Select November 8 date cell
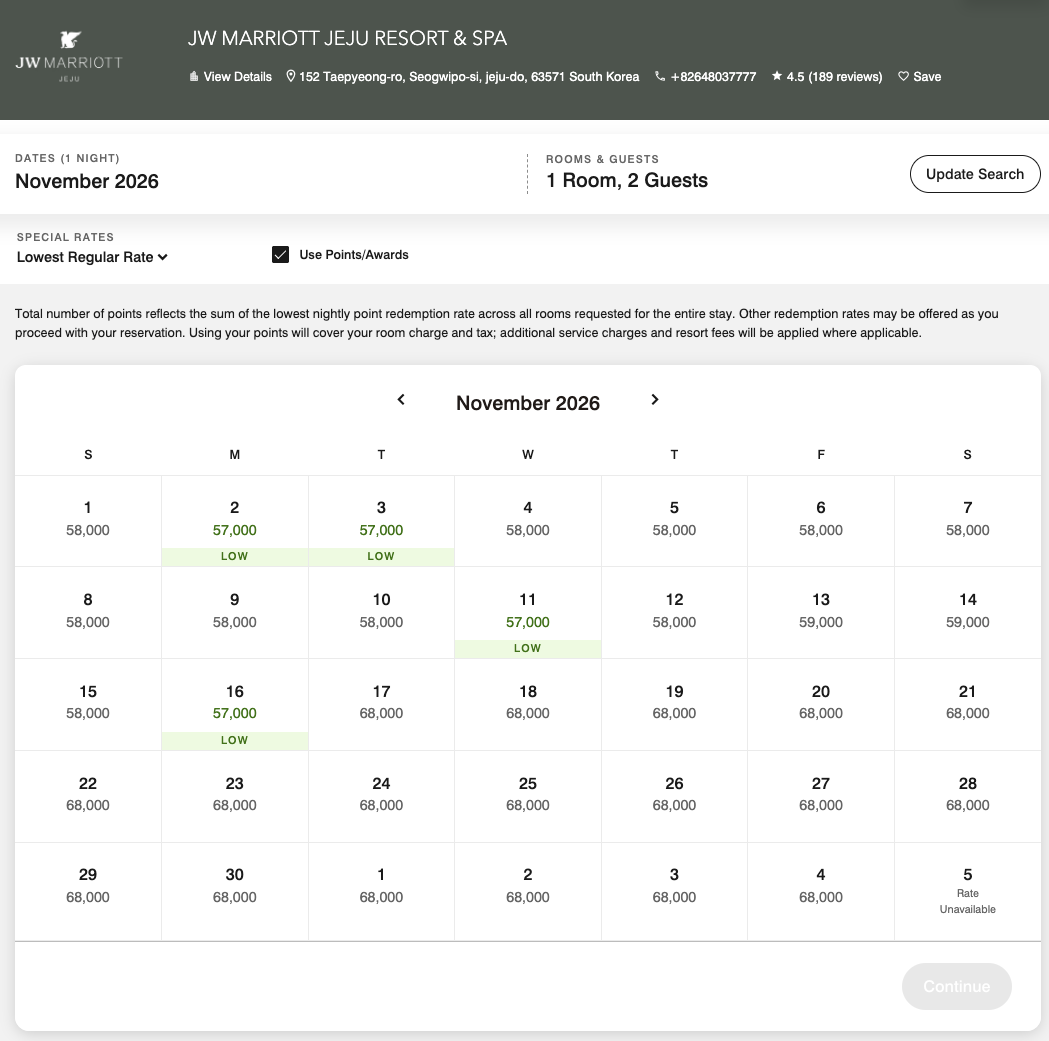 tap(88, 613)
